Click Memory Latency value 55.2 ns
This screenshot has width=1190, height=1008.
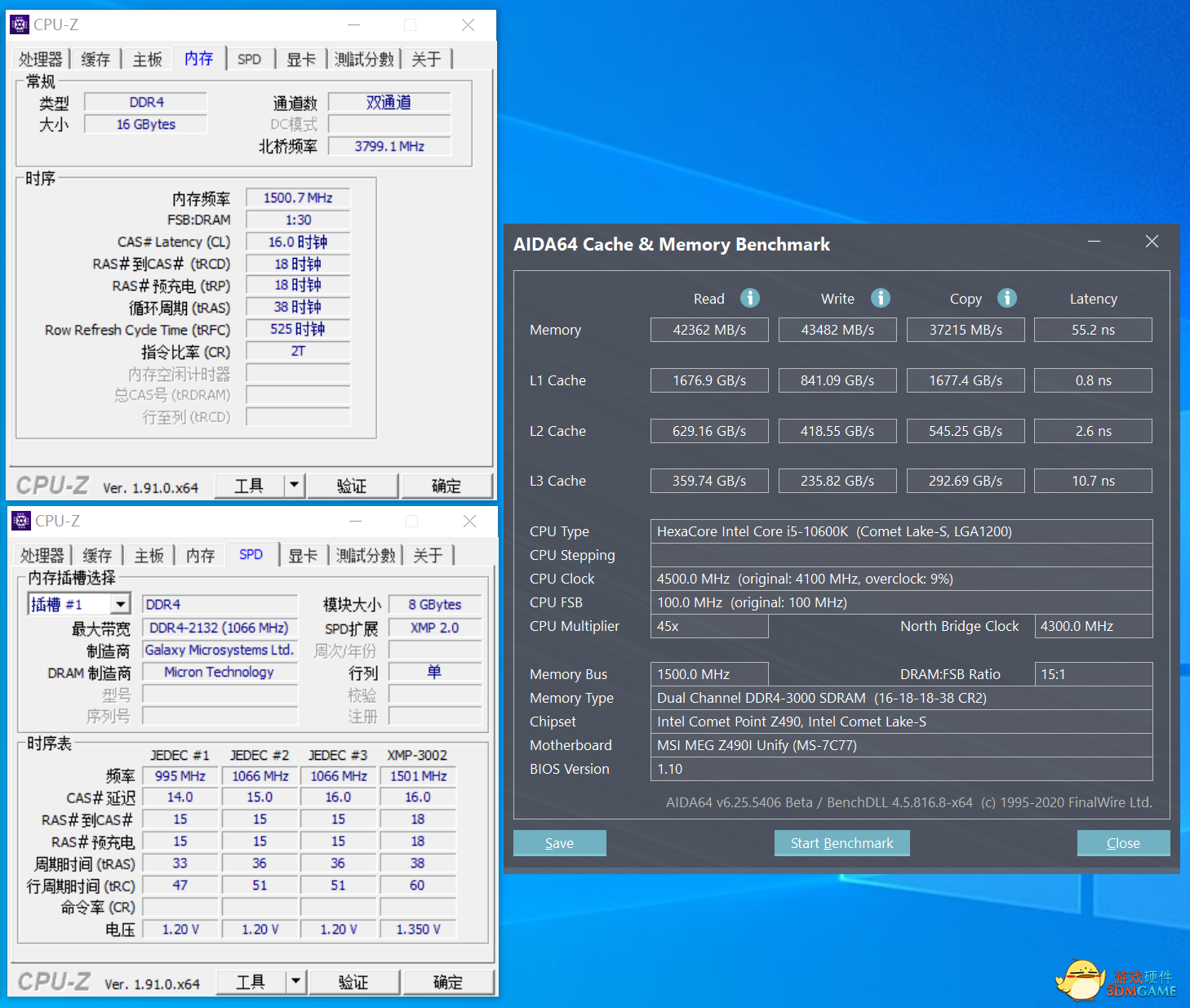coord(1094,330)
